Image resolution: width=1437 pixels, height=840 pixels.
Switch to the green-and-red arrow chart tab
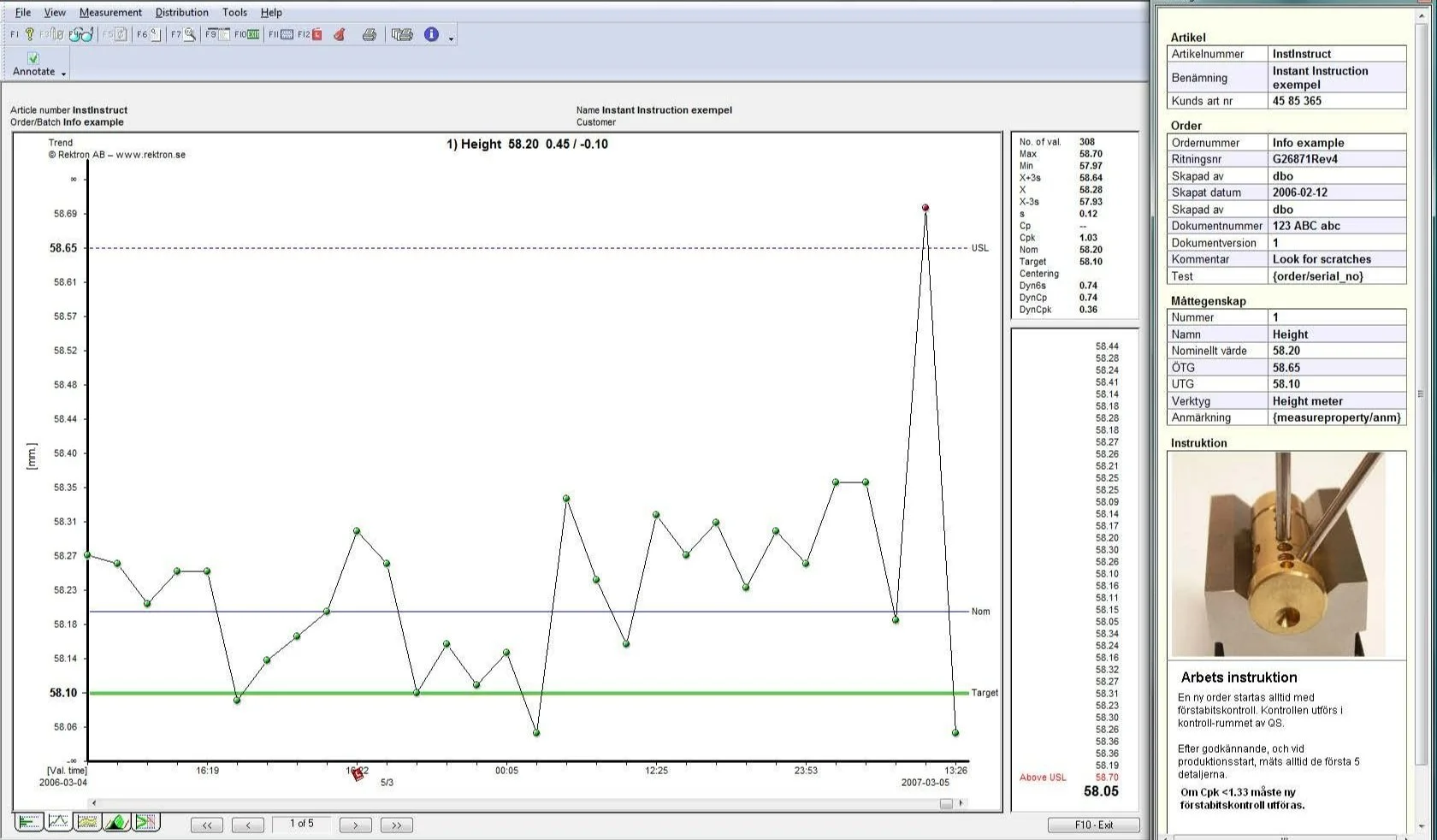point(146,822)
